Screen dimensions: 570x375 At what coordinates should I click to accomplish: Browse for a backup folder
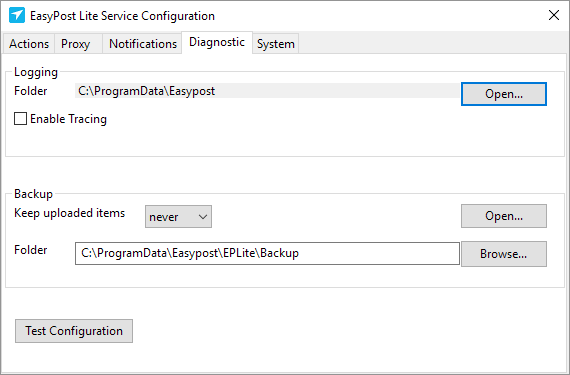(503, 254)
